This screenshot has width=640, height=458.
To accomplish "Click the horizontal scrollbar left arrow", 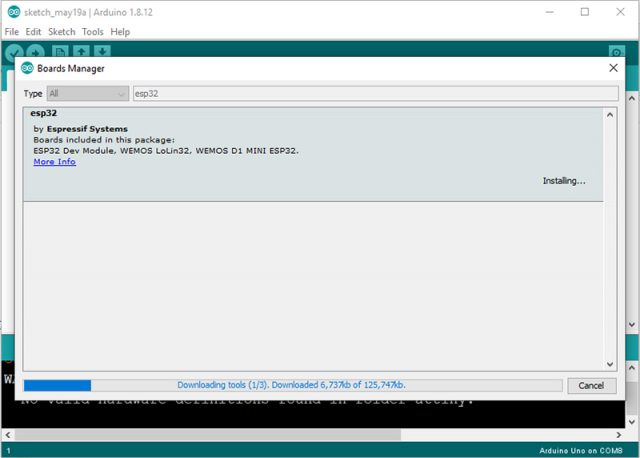I will click(8, 435).
